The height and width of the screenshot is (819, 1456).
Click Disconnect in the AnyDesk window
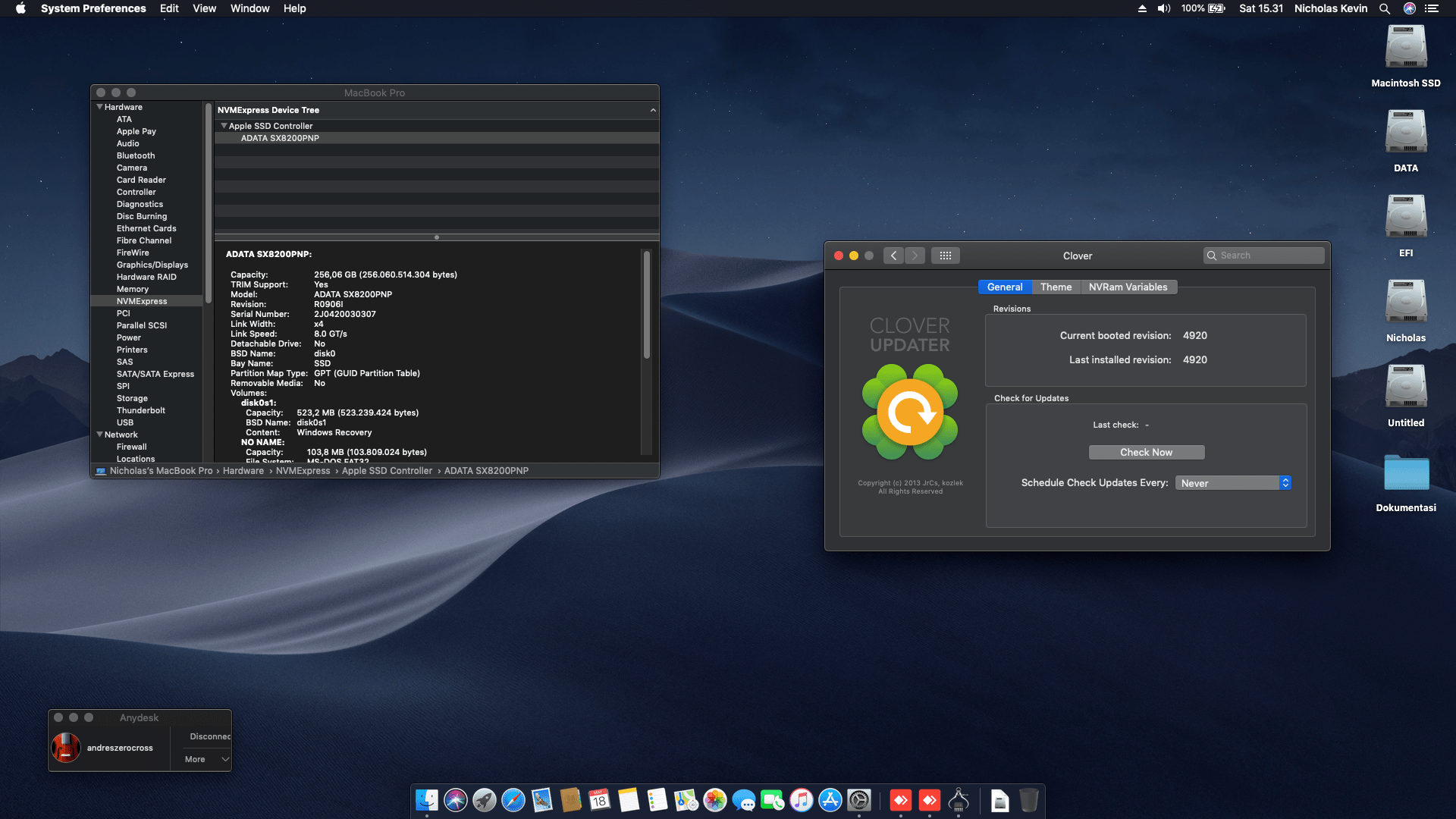pos(209,736)
